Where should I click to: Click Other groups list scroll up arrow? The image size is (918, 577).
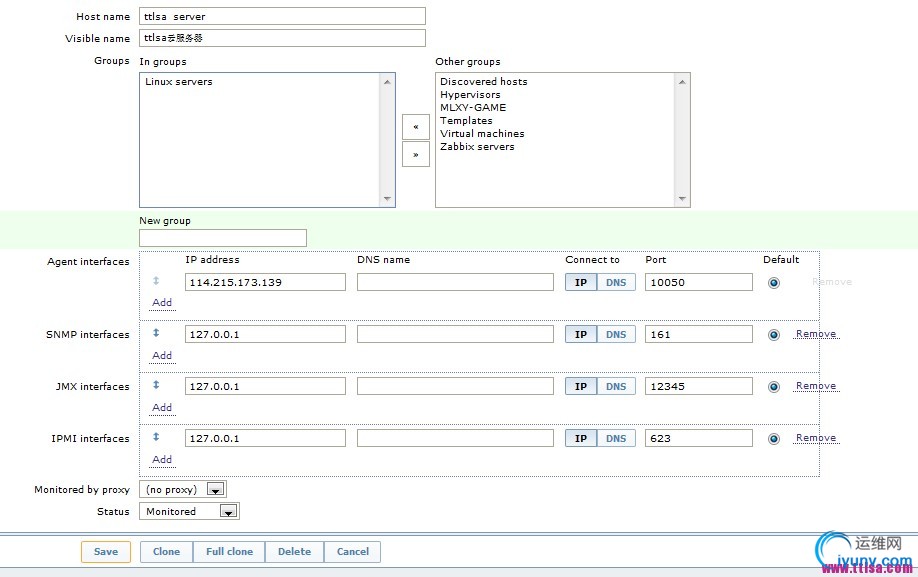682,82
